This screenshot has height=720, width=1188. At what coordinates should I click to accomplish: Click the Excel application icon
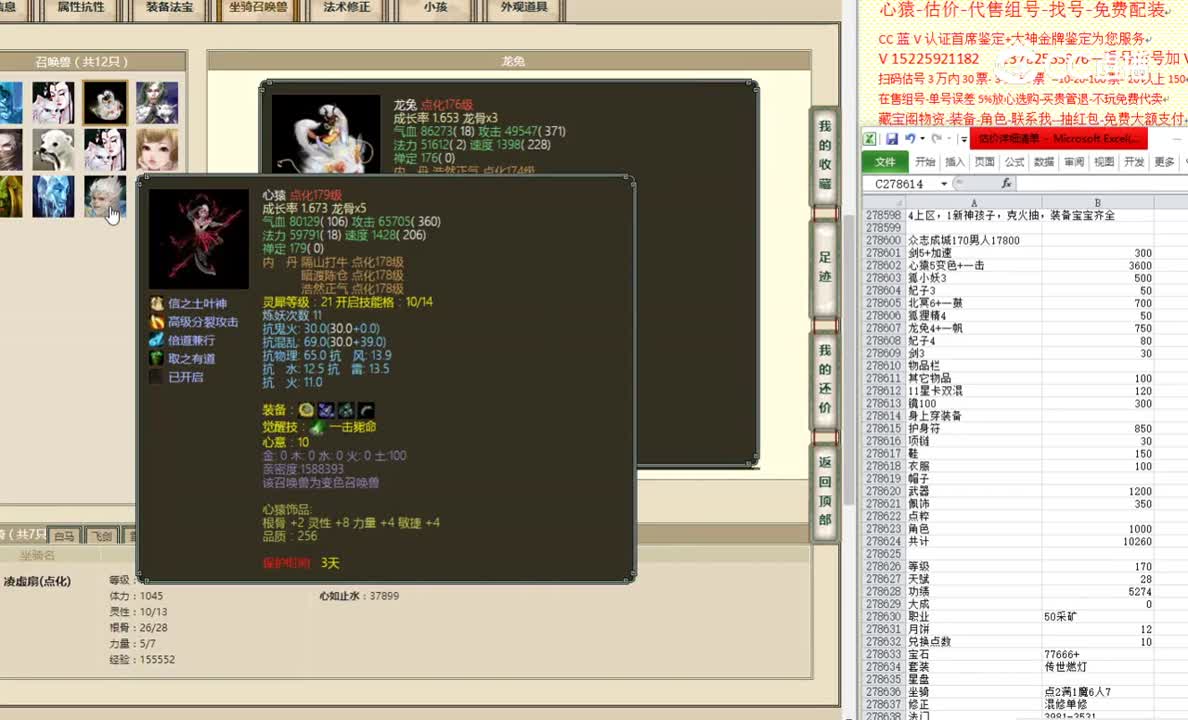coord(870,139)
